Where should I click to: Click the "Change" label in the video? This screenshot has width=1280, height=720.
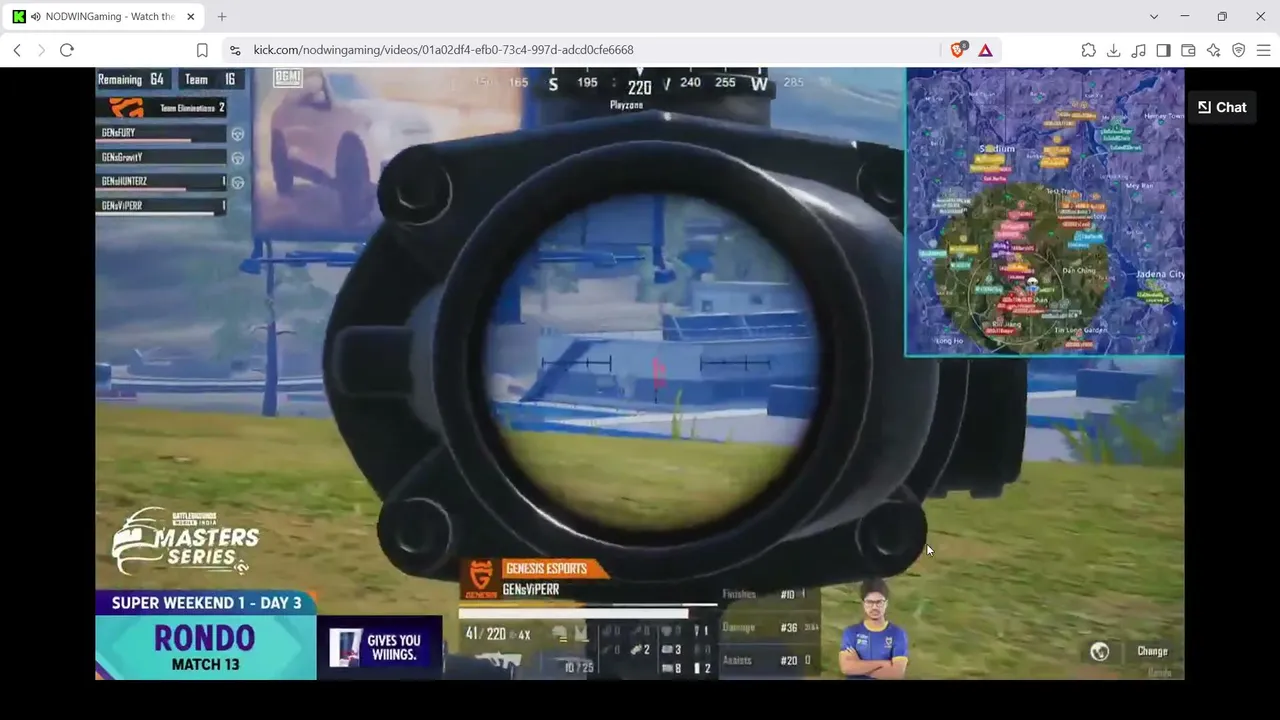tap(1152, 651)
